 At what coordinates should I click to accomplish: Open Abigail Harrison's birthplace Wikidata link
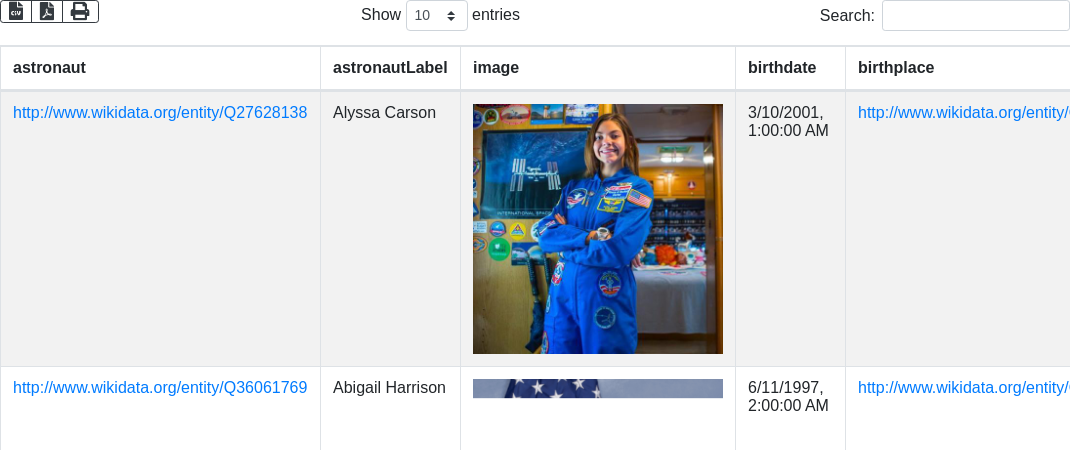click(x=963, y=387)
